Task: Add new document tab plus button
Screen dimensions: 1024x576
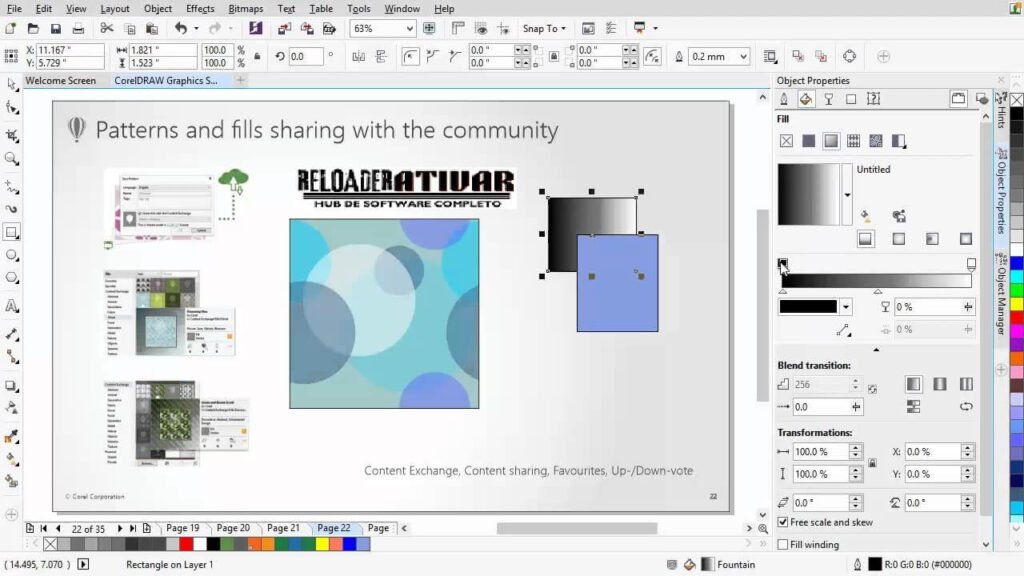Action: (x=240, y=80)
